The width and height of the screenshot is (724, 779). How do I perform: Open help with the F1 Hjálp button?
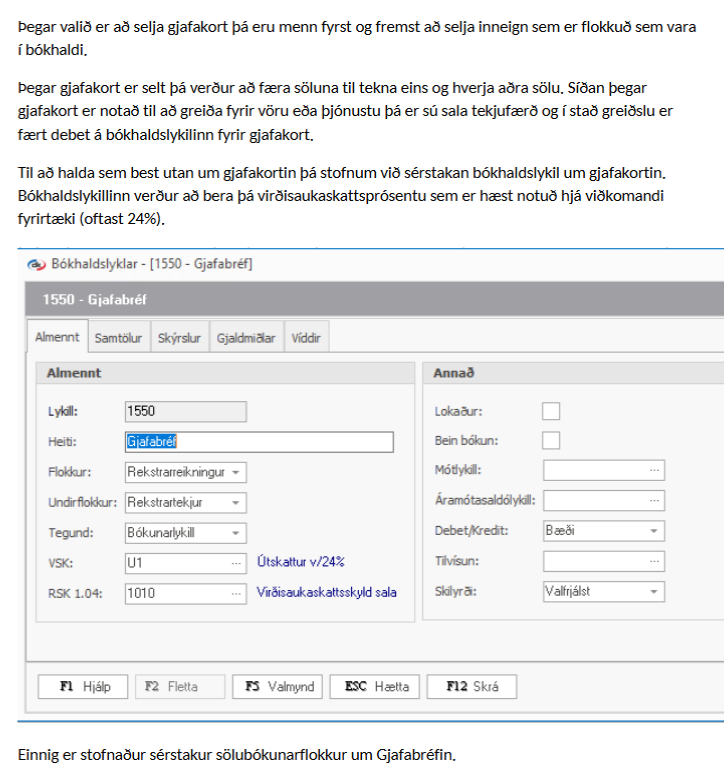click(x=84, y=687)
